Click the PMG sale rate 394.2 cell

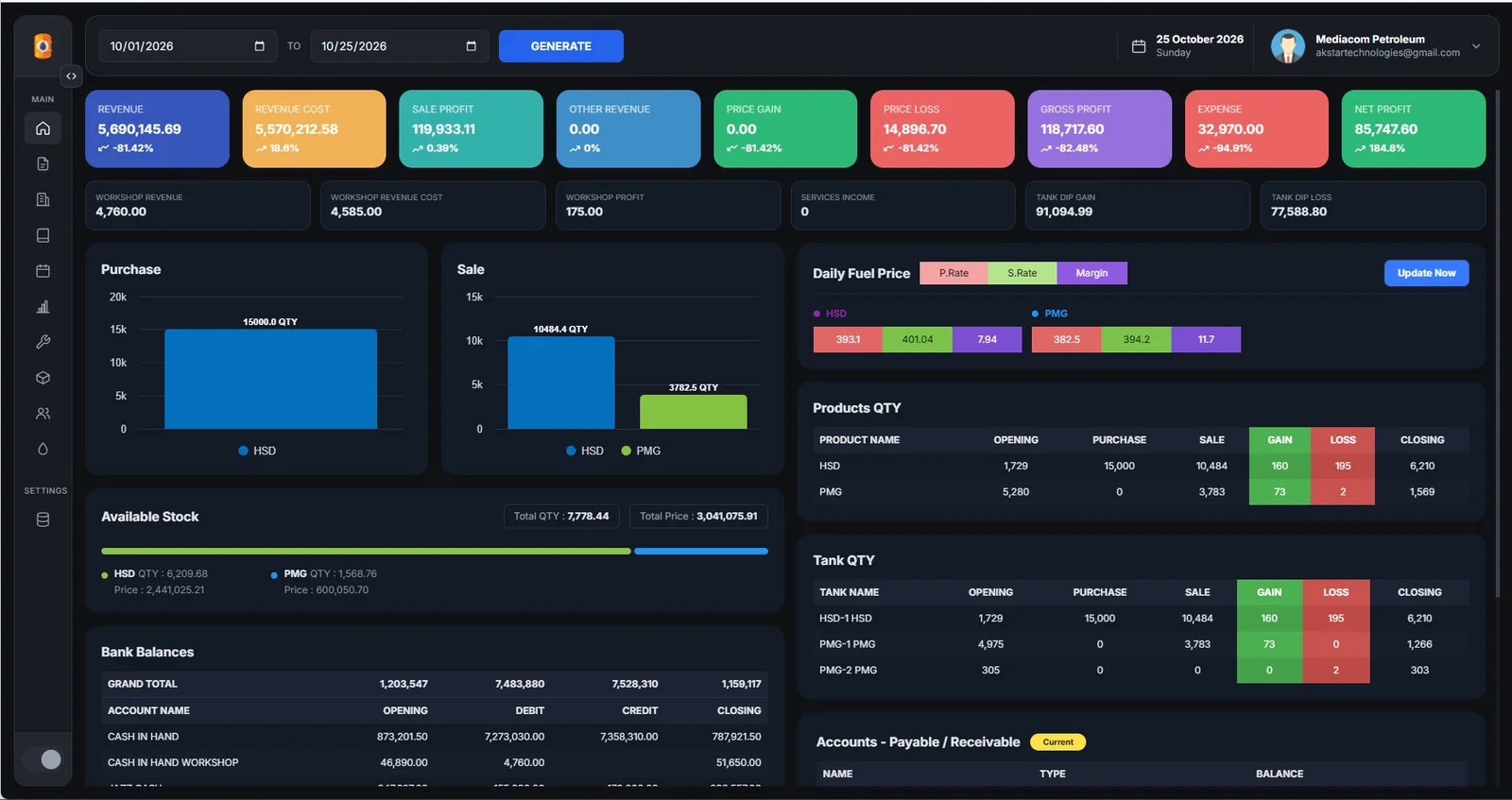click(x=1136, y=339)
